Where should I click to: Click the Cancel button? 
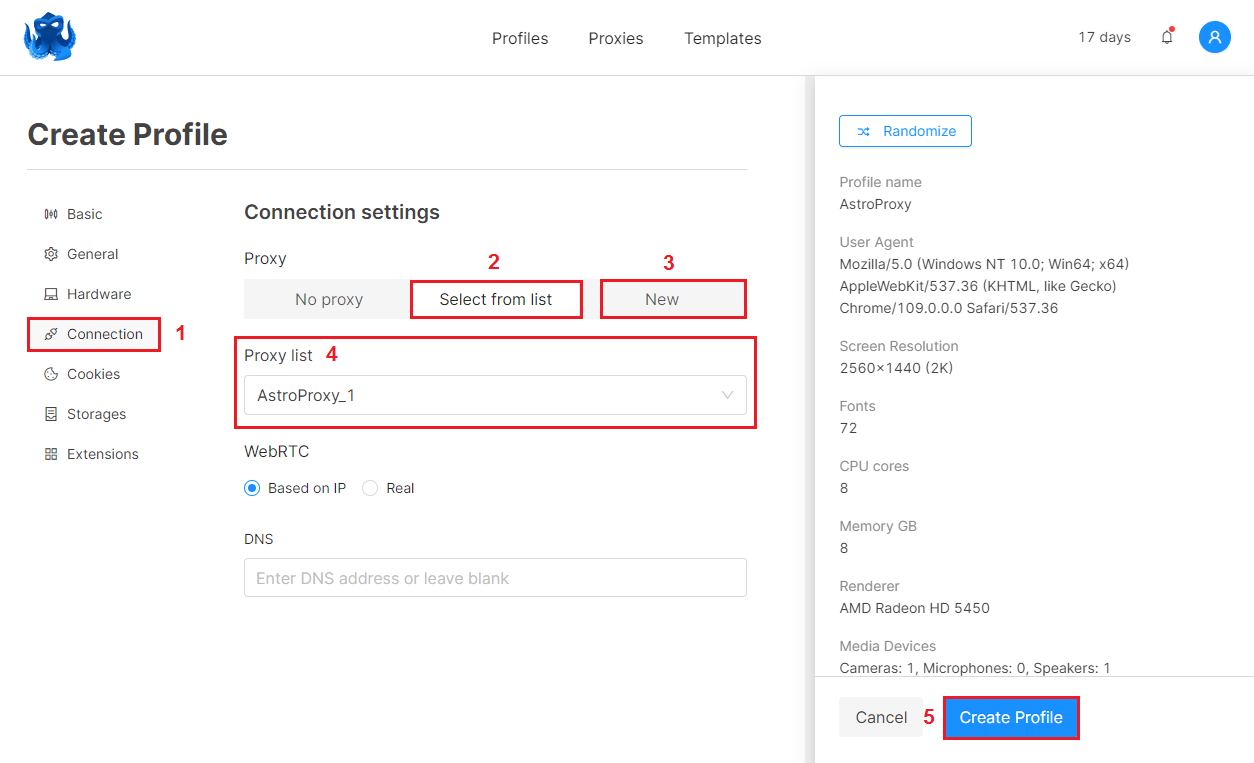(881, 717)
